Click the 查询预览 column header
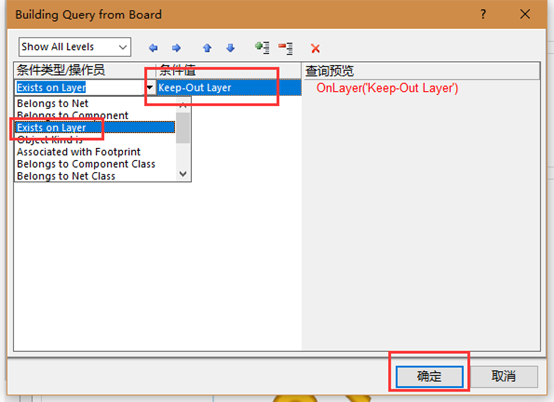554x402 pixels. click(x=421, y=71)
